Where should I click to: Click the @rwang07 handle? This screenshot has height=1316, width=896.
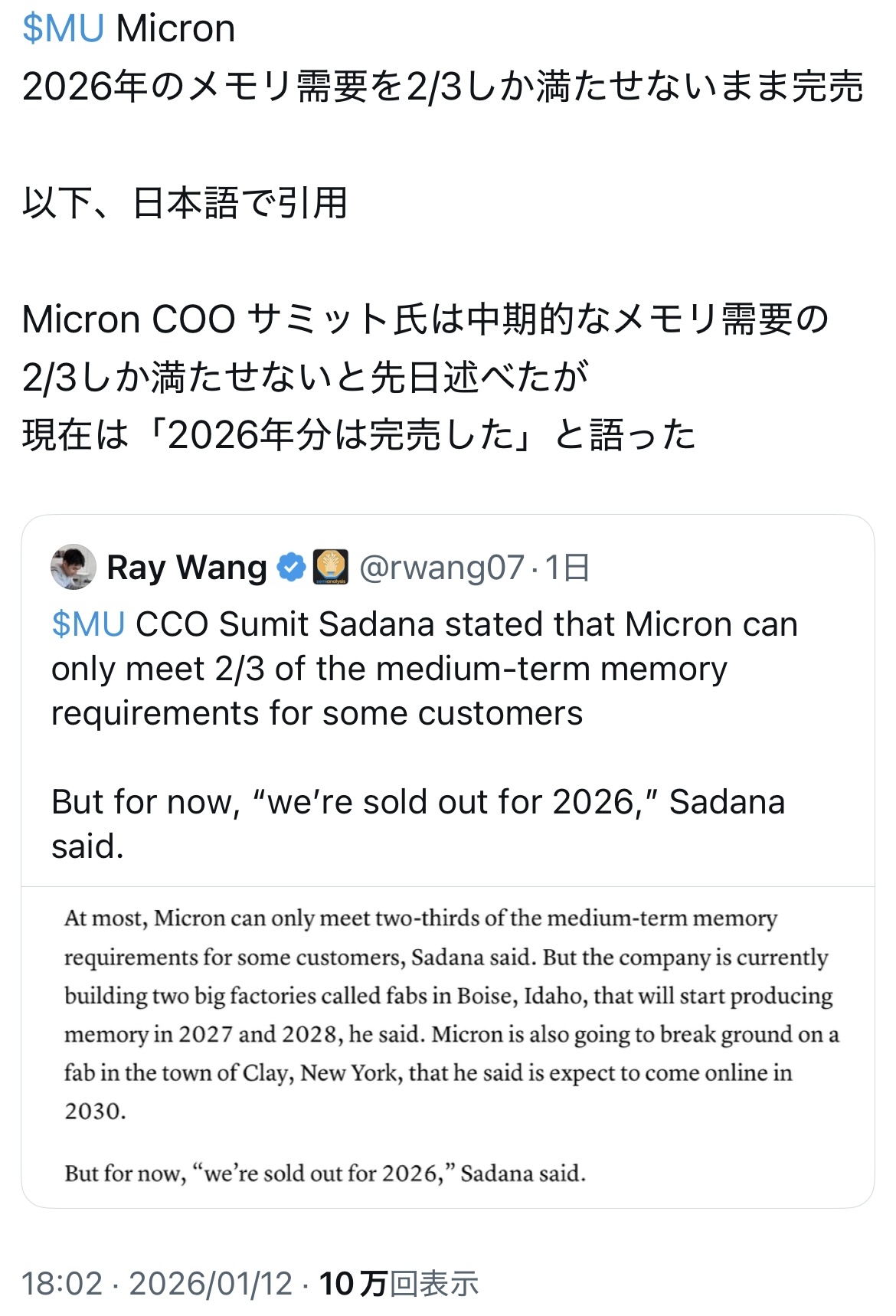click(x=442, y=568)
